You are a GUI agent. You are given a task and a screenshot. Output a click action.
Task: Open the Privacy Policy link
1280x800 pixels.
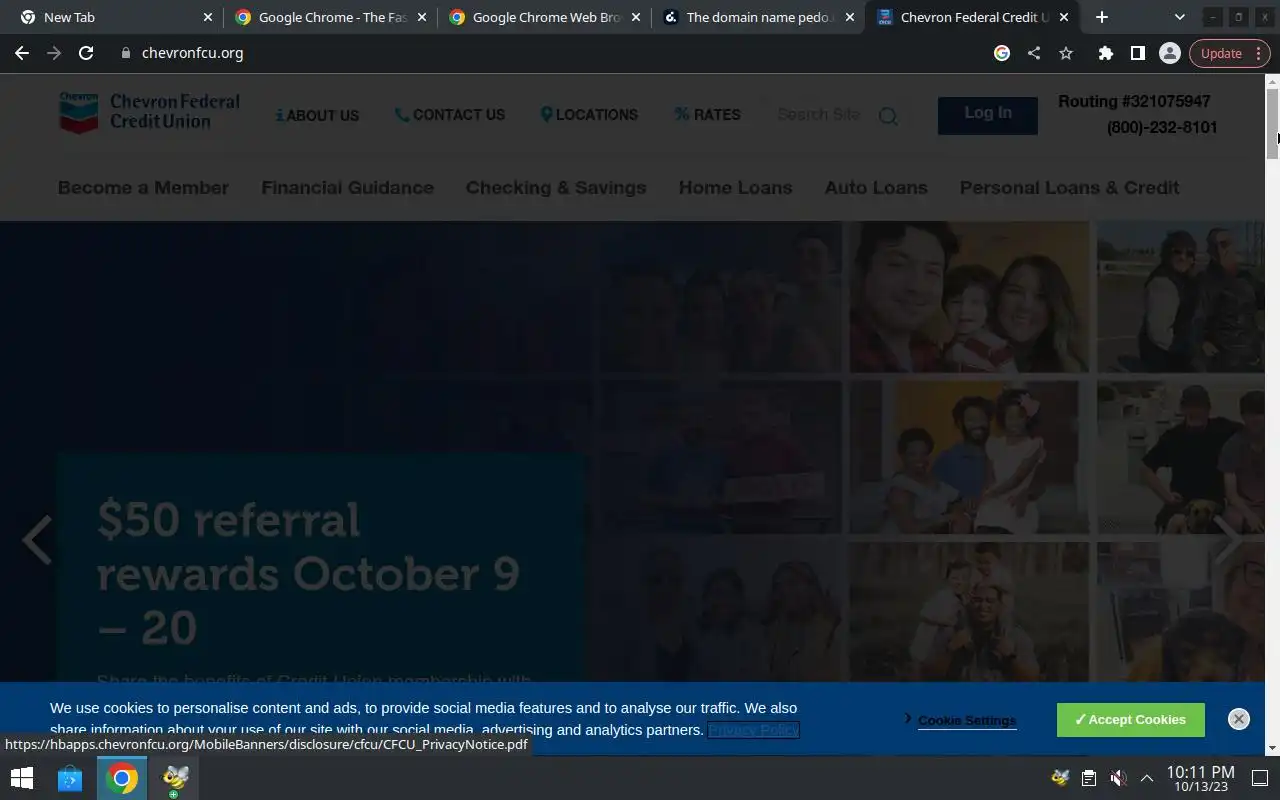[753, 730]
